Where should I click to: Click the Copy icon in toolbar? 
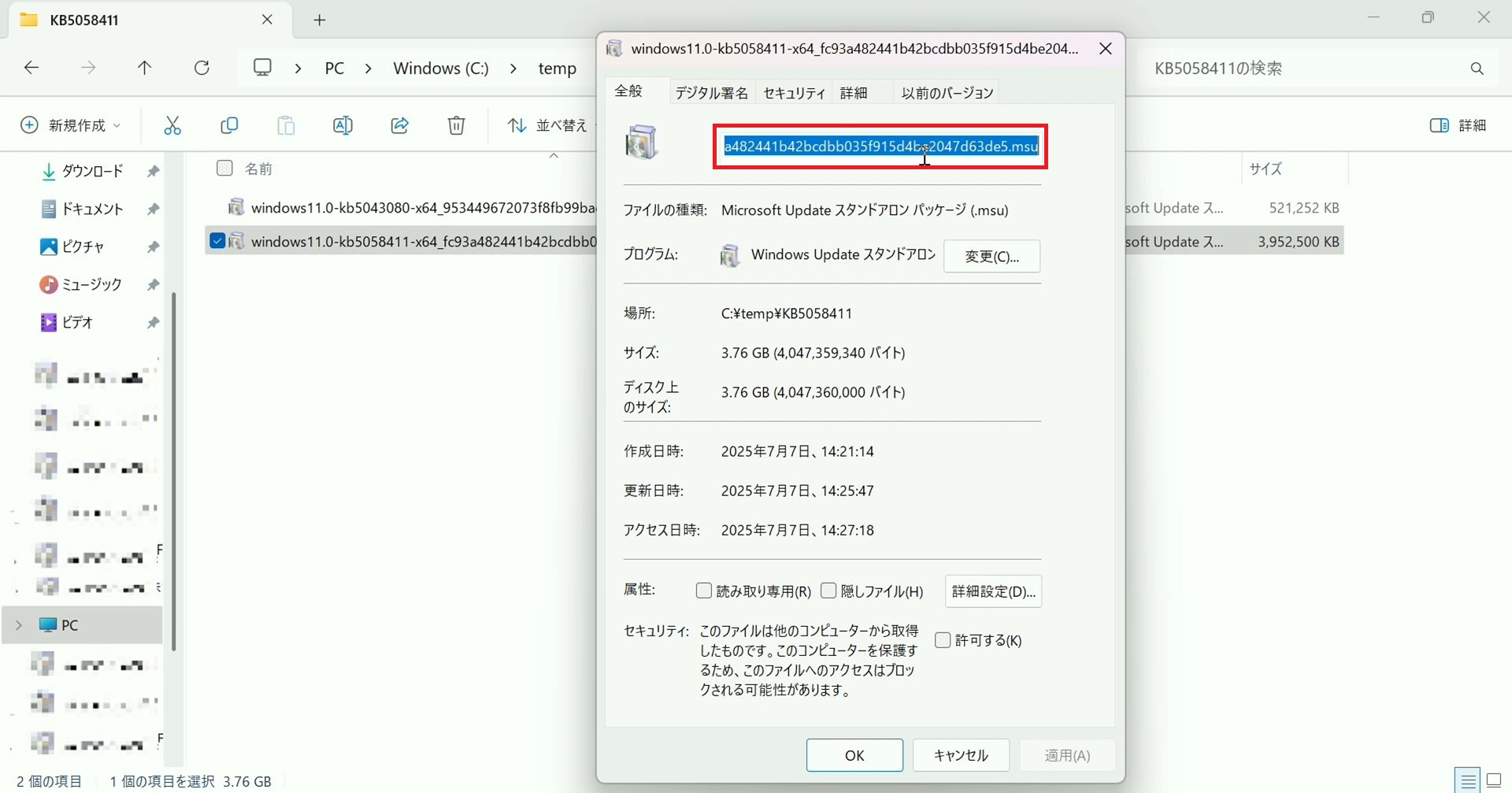229,126
